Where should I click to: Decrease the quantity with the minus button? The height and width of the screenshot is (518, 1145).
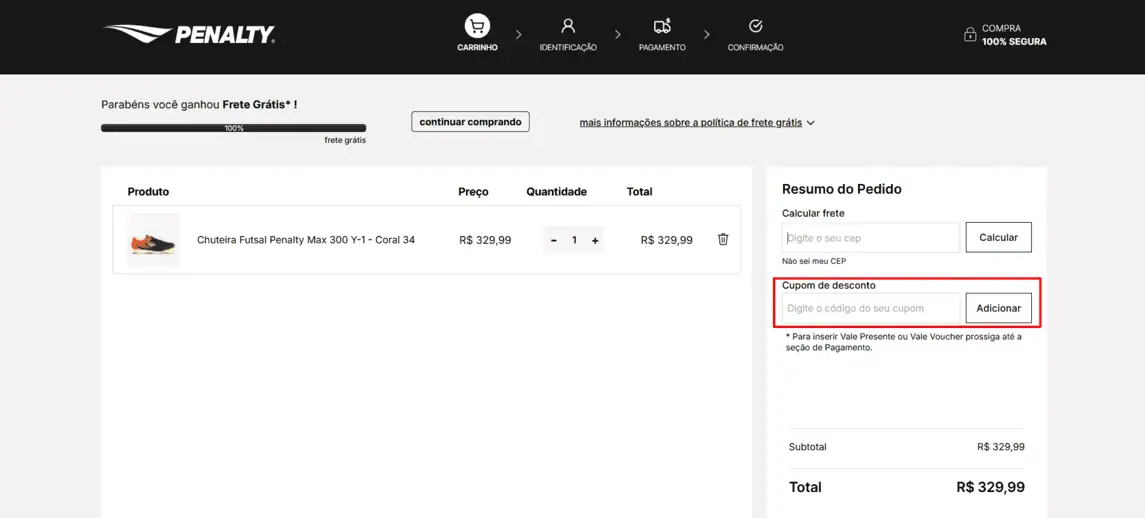point(554,240)
